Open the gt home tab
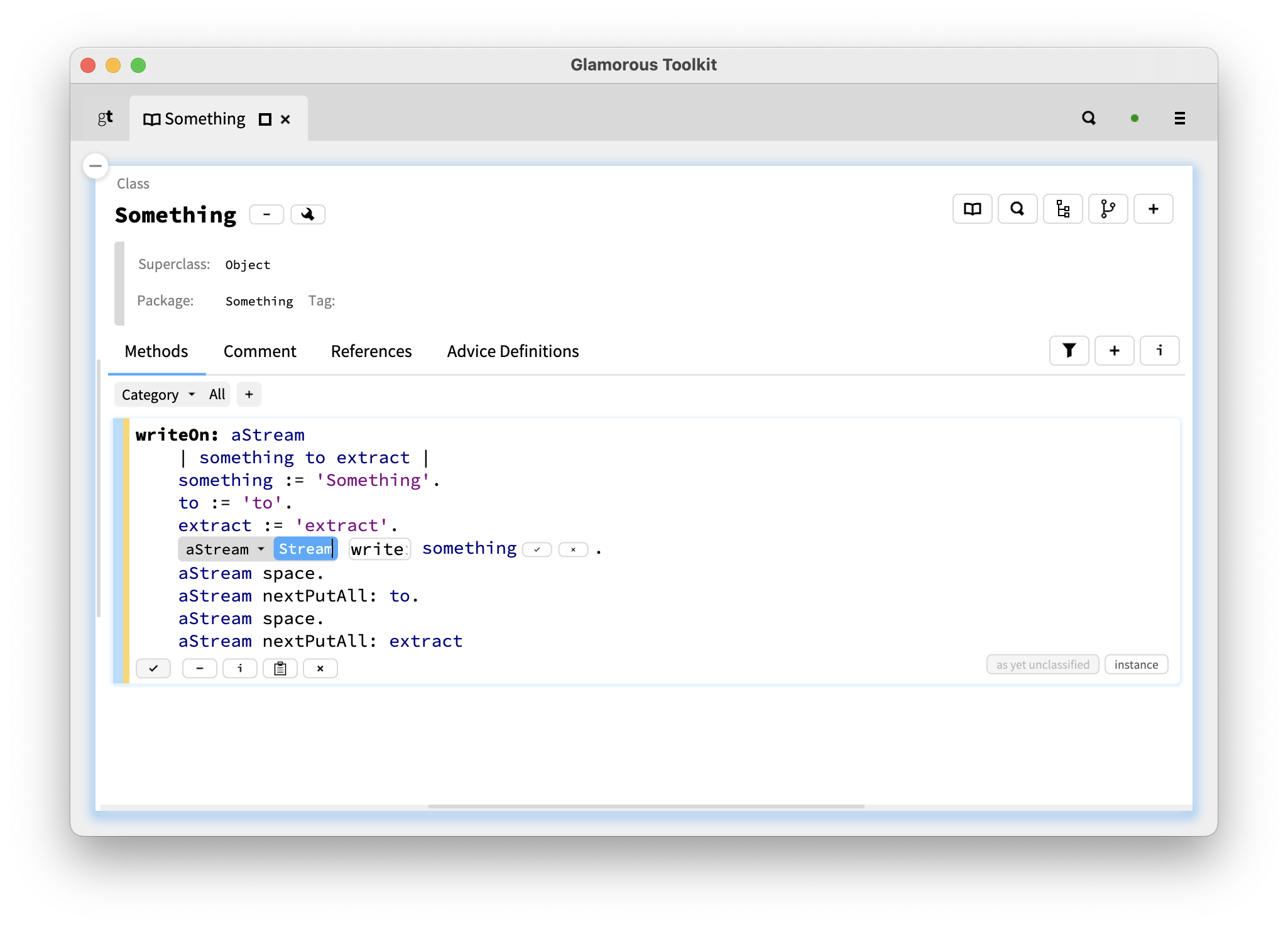 [105, 118]
